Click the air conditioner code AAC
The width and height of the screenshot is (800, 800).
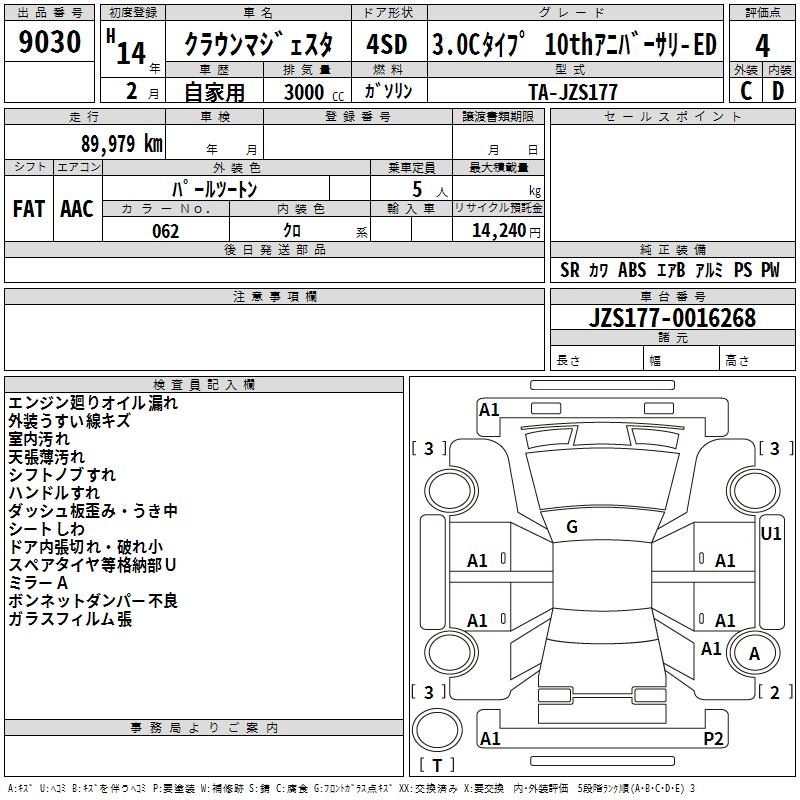pos(77,209)
